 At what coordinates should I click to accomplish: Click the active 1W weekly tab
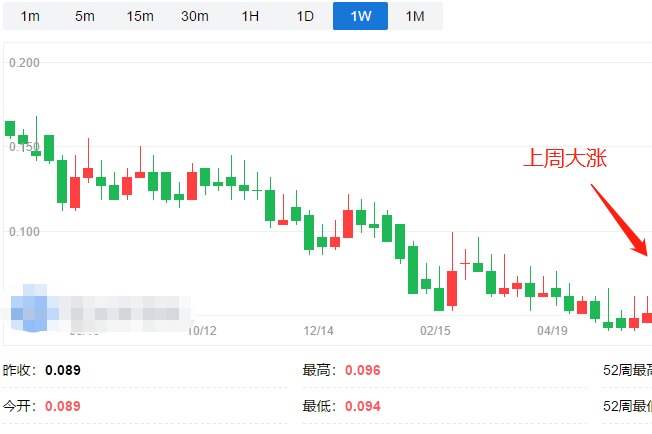coord(360,16)
